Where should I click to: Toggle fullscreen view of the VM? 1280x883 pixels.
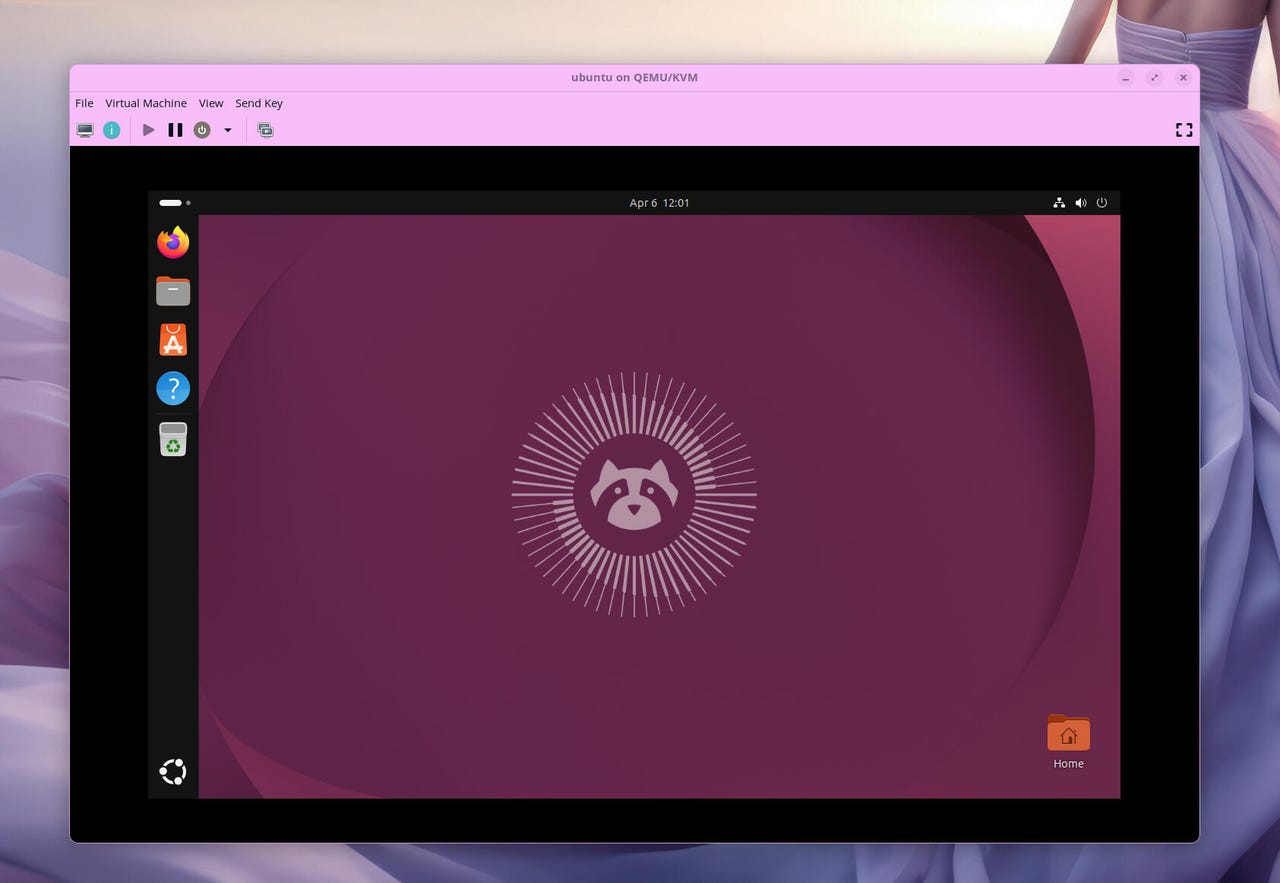(x=1184, y=130)
